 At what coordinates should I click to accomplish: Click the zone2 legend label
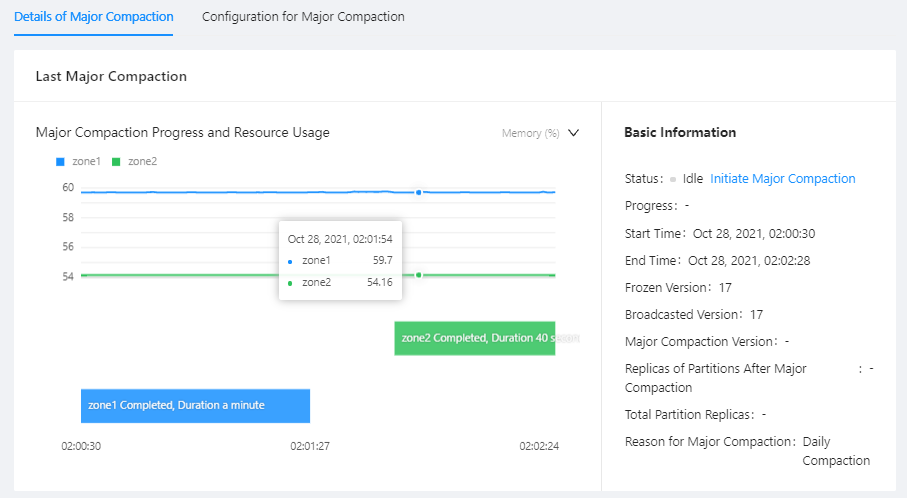(x=143, y=161)
